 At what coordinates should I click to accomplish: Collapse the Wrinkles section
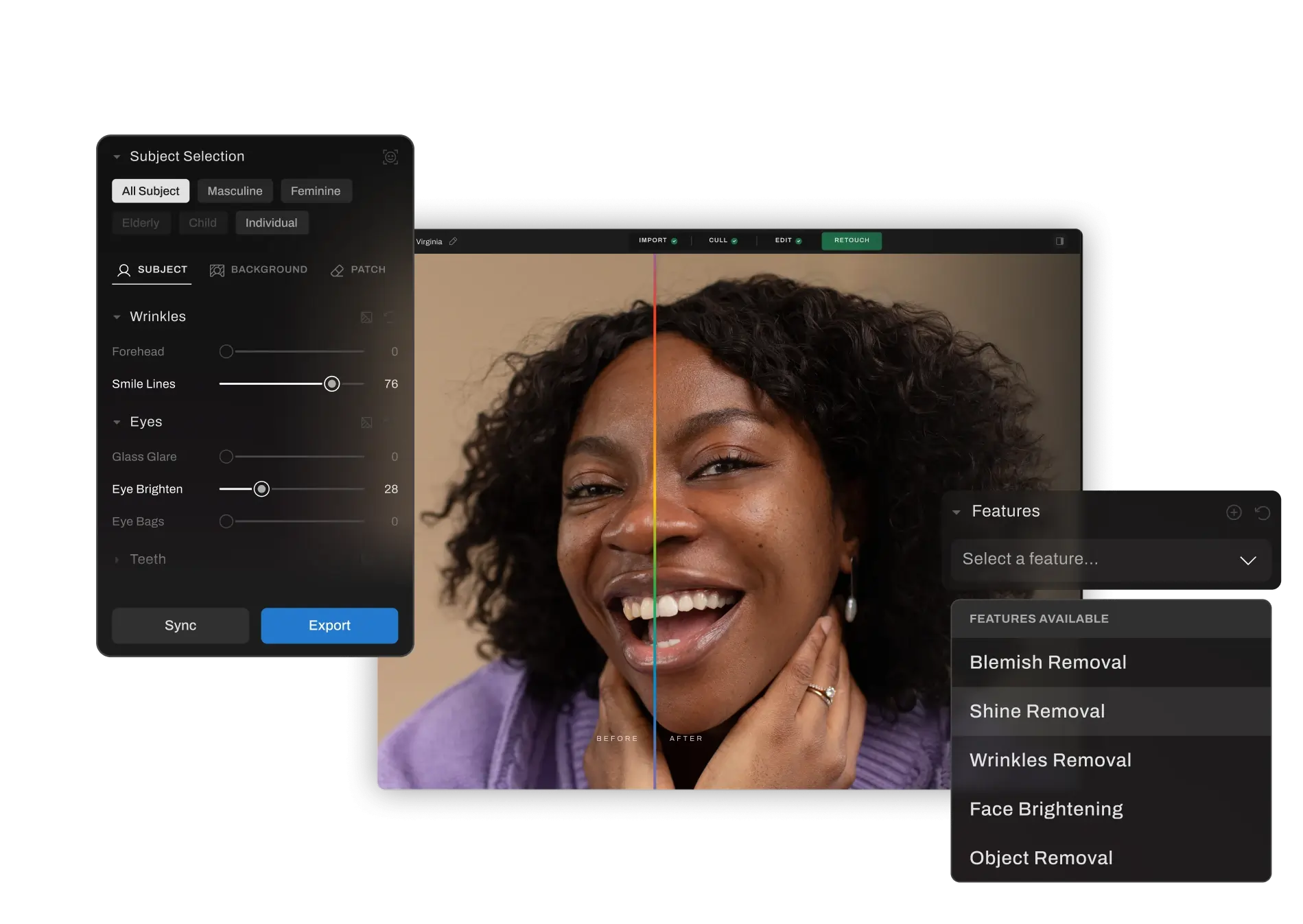(117, 317)
